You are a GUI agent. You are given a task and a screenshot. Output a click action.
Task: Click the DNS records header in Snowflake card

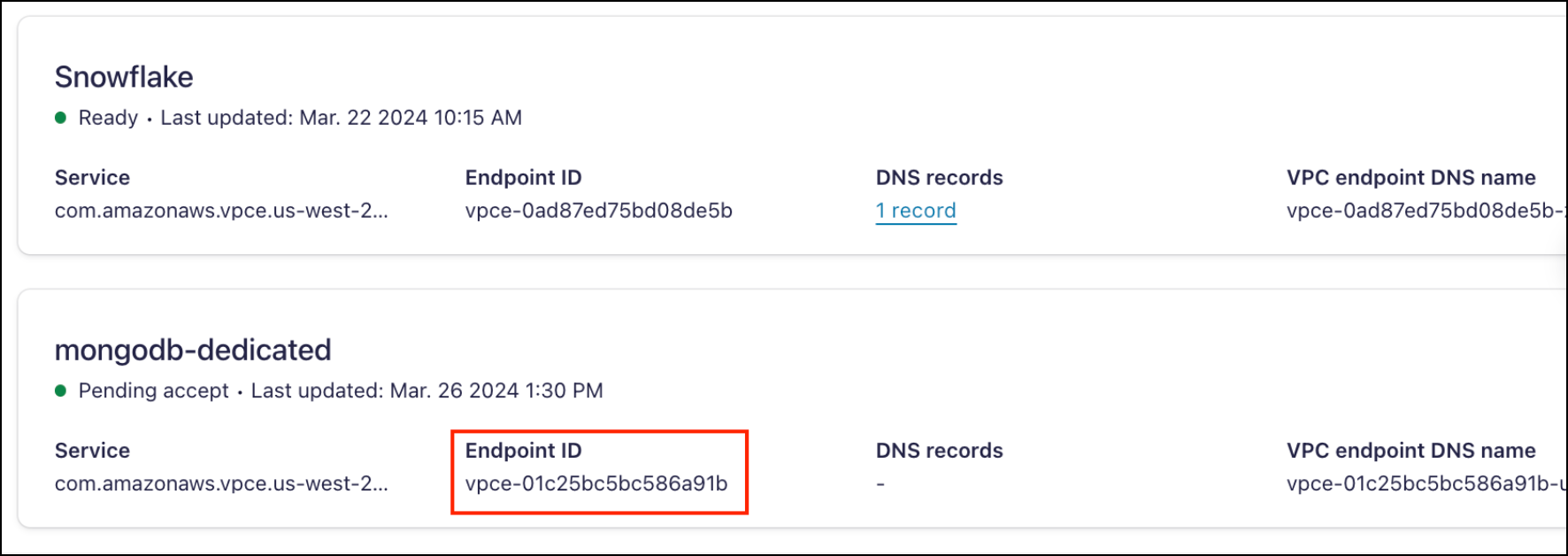[x=939, y=177]
